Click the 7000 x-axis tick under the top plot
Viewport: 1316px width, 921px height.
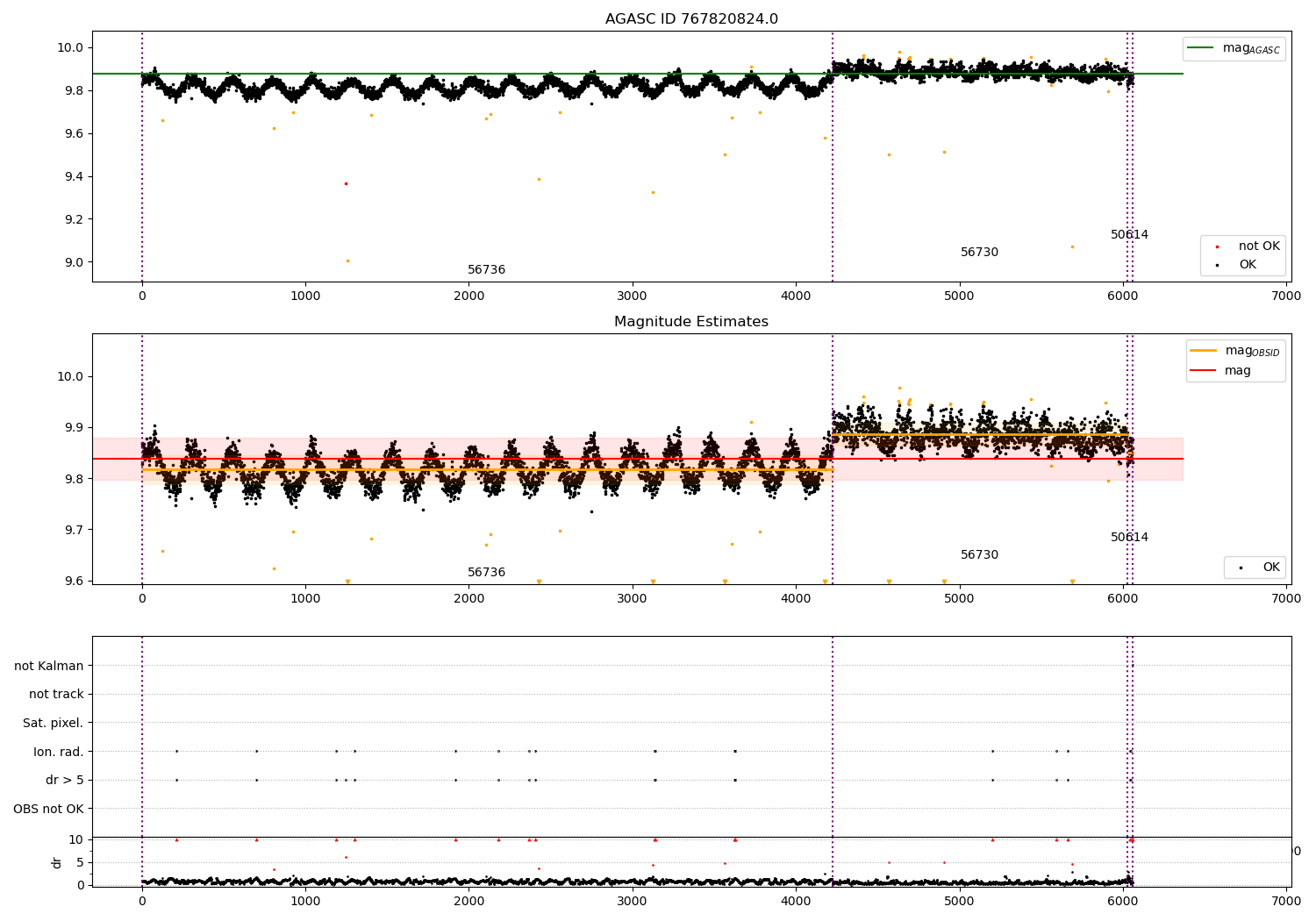(1286, 296)
